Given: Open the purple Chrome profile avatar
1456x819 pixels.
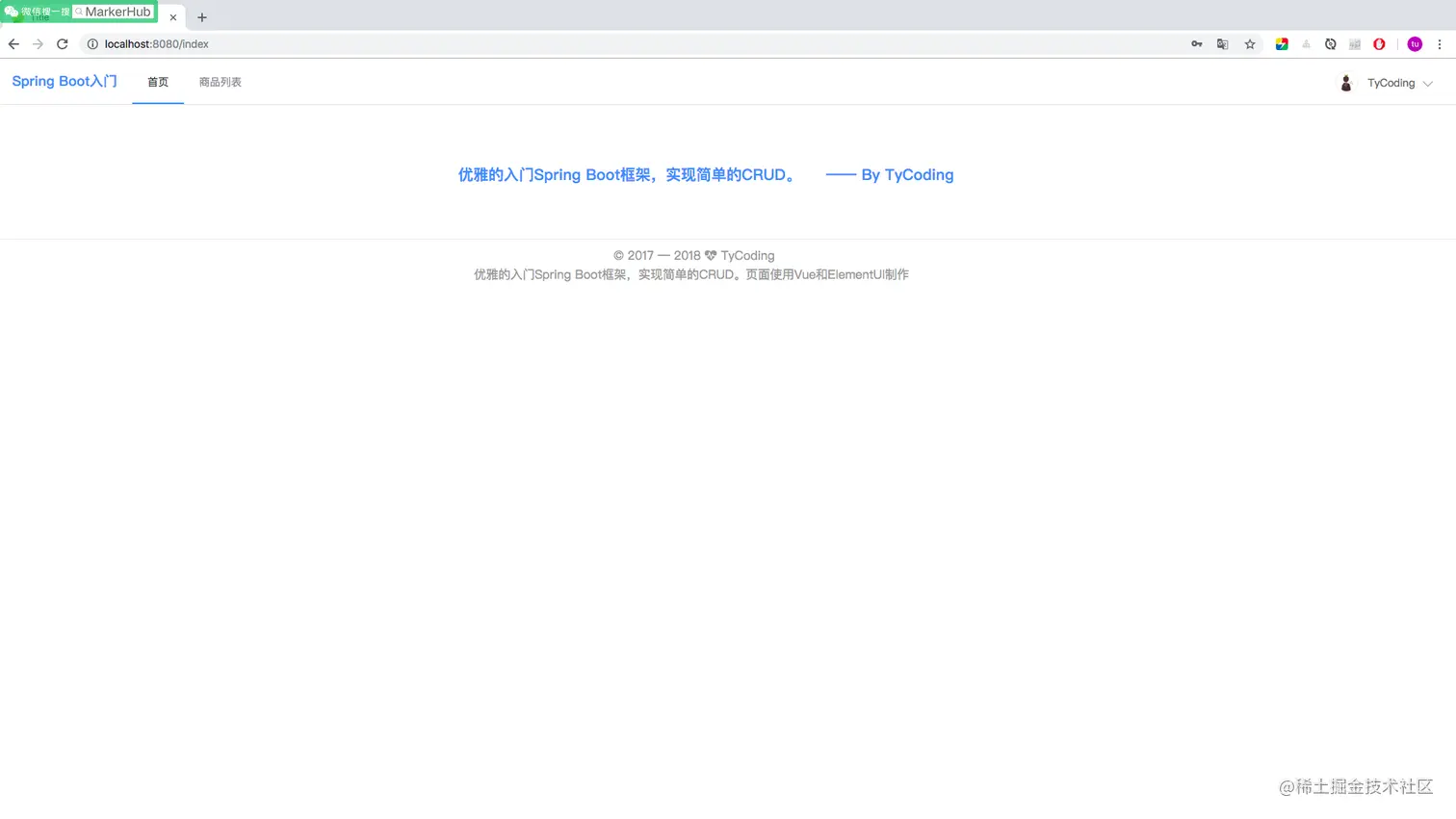Looking at the screenshot, I should coord(1415,44).
